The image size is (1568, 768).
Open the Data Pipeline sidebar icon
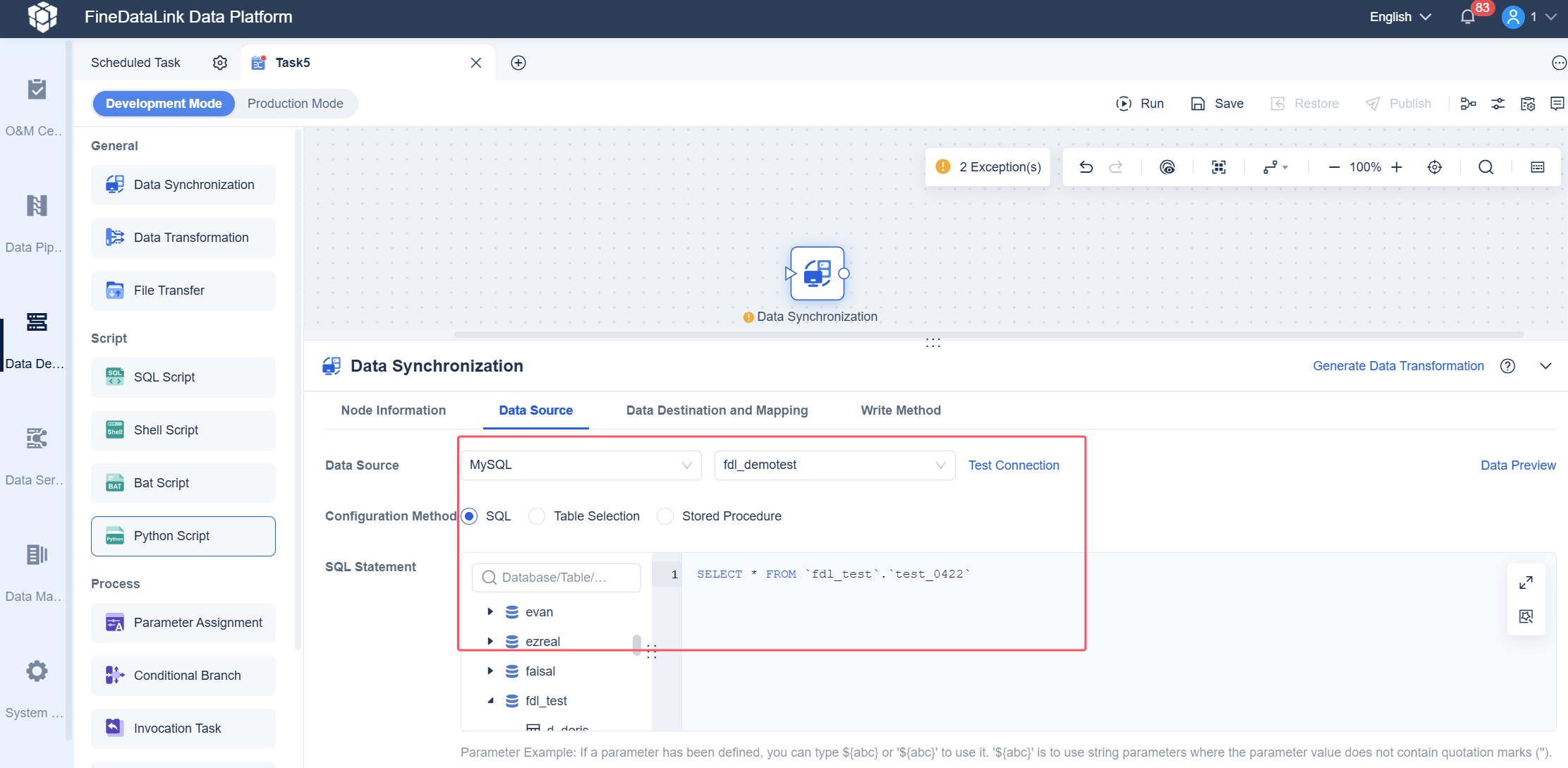pos(37,206)
